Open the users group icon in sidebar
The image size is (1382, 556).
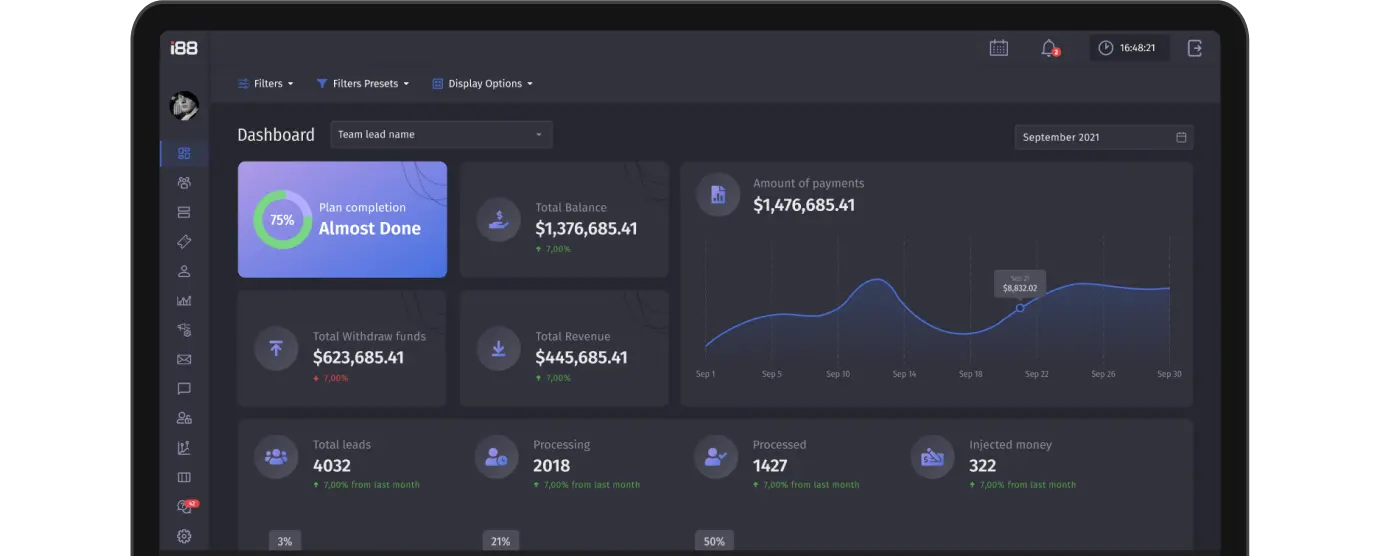pyautogui.click(x=184, y=183)
